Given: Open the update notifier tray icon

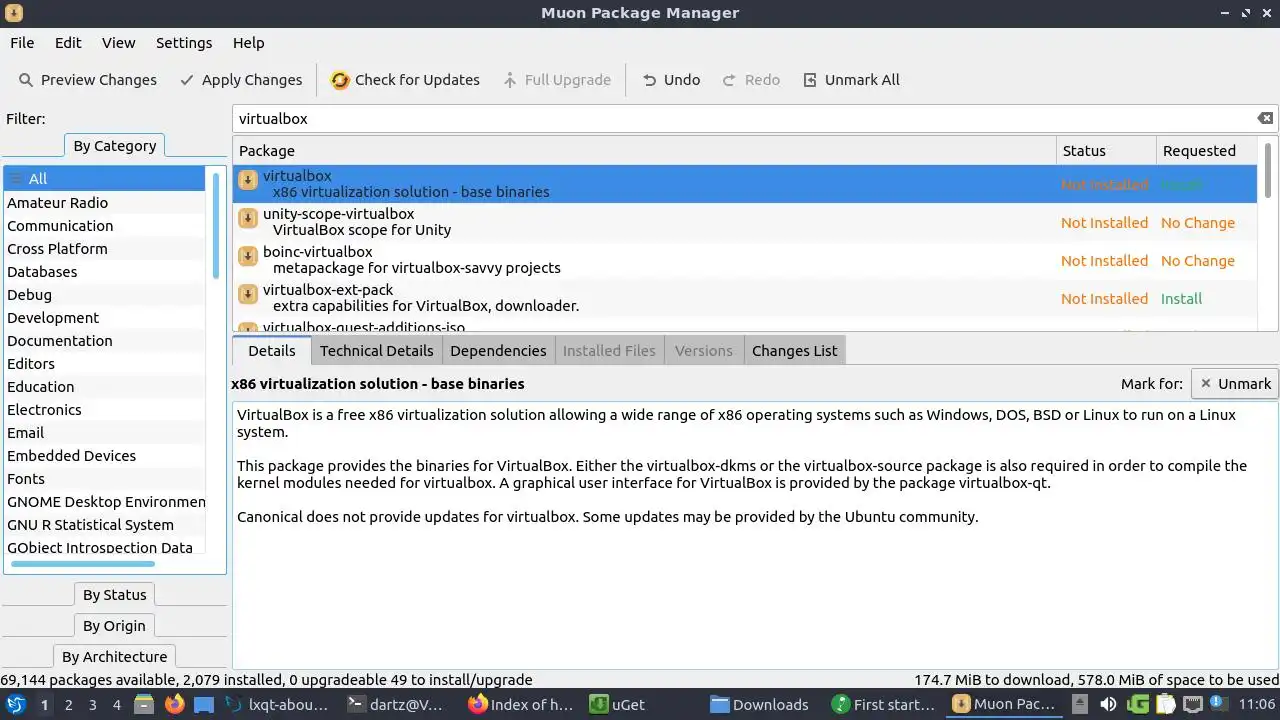Looking at the screenshot, I should [x=1217, y=704].
